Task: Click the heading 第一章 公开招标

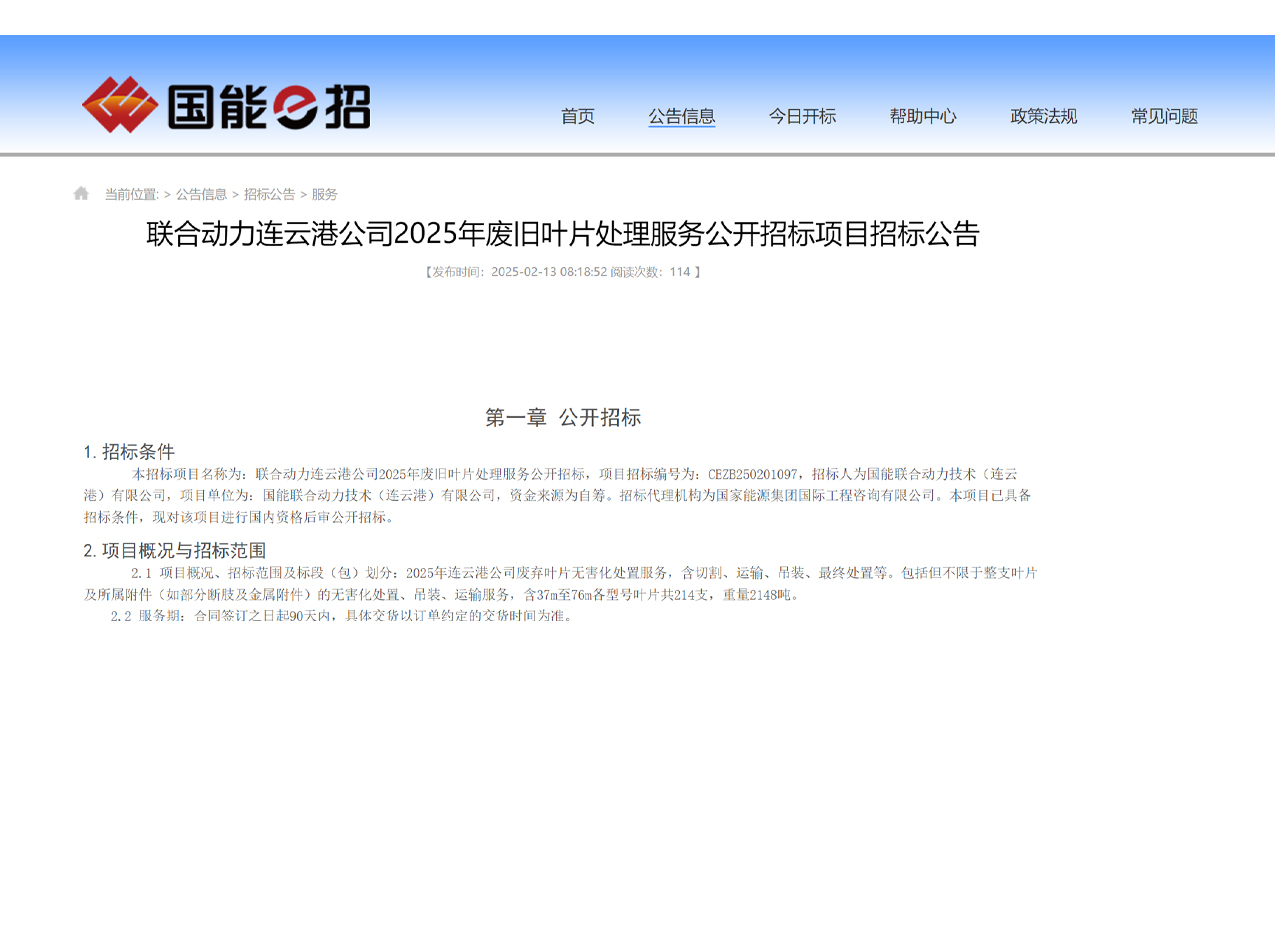Action: click(x=563, y=418)
